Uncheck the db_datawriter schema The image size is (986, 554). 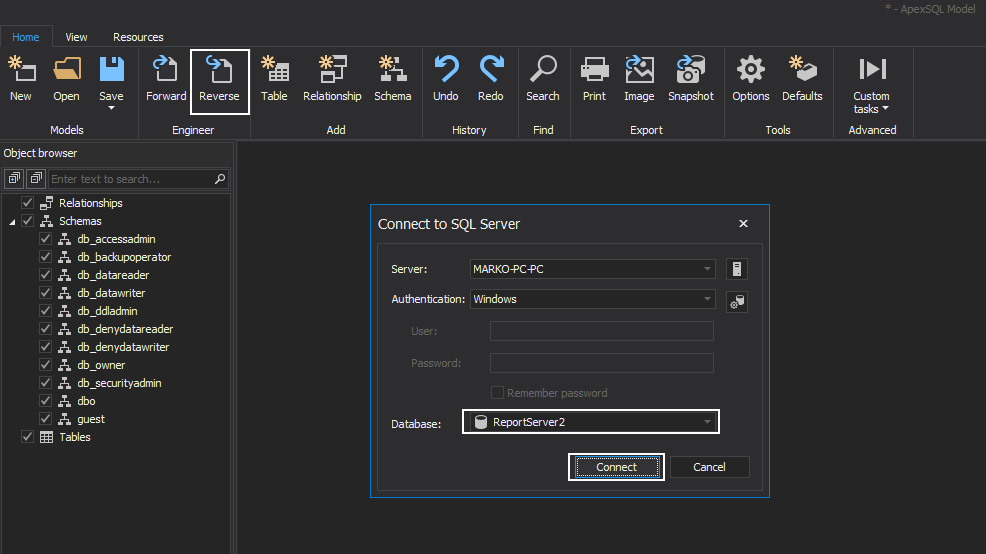click(45, 292)
